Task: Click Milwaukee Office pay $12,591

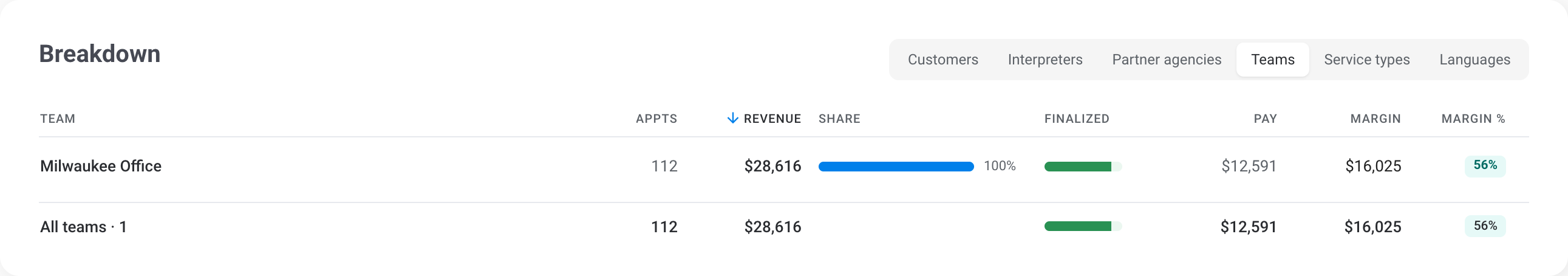Action: coord(1249,167)
